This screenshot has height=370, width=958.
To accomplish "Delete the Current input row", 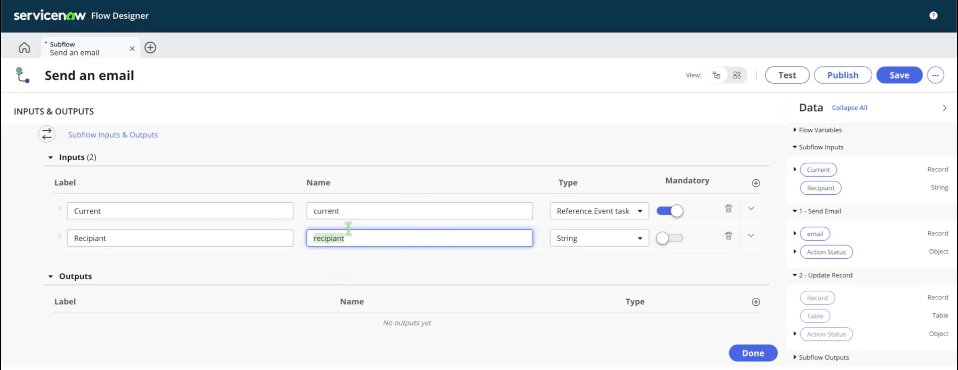I will pyautogui.click(x=728, y=208).
